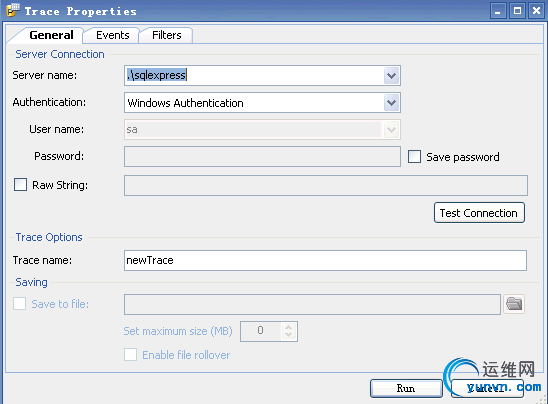Image resolution: width=548 pixels, height=404 pixels.
Task: Click the Raw String text field
Action: [x=326, y=186]
